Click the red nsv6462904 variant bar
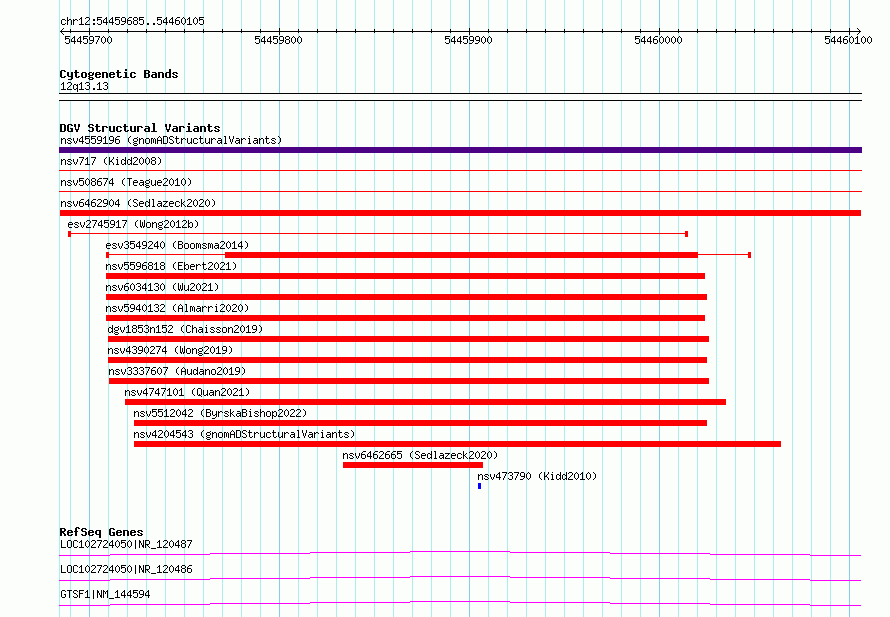This screenshot has width=890, height=617. tap(460, 213)
